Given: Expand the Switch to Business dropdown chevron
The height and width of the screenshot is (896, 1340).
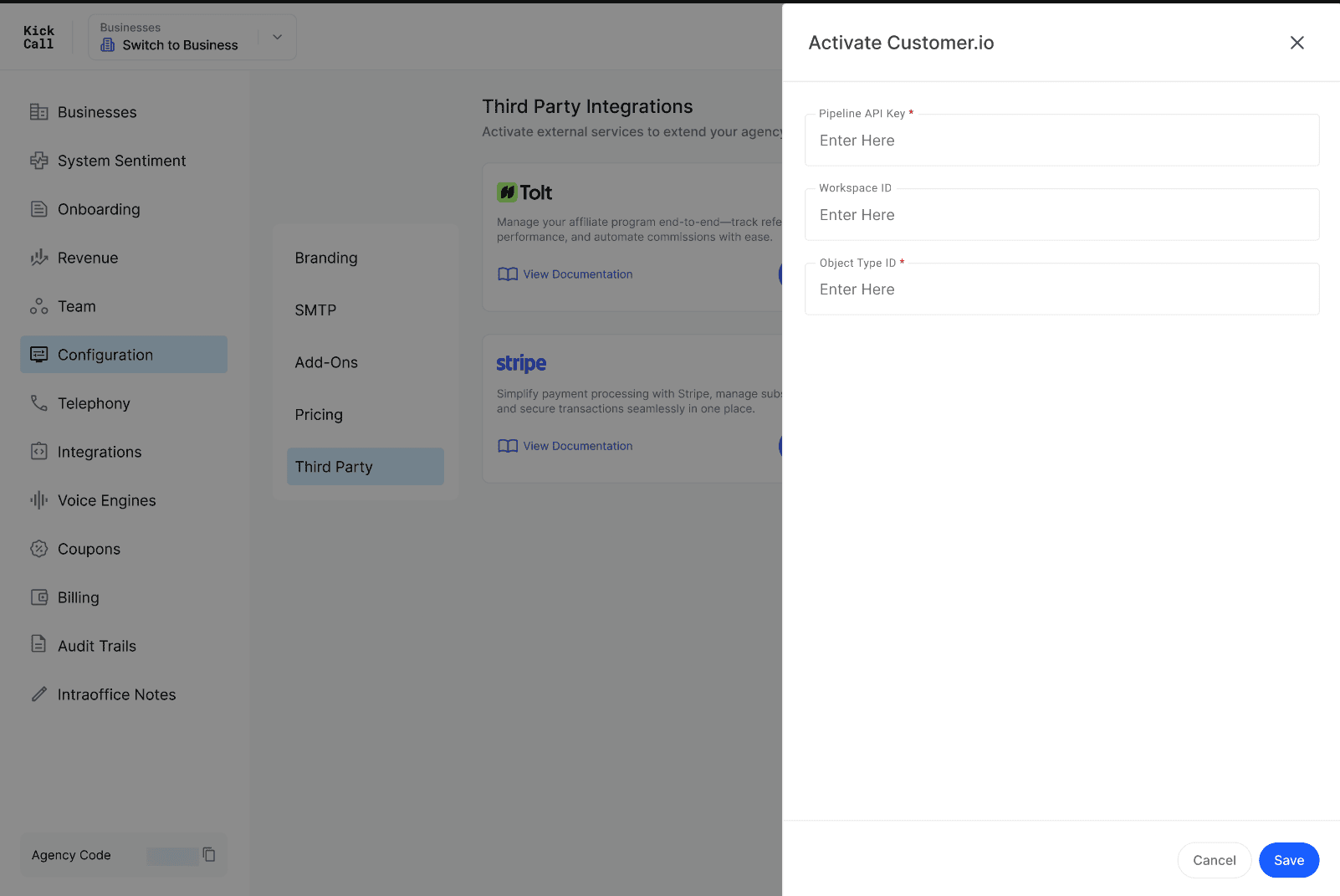Looking at the screenshot, I should click(278, 37).
